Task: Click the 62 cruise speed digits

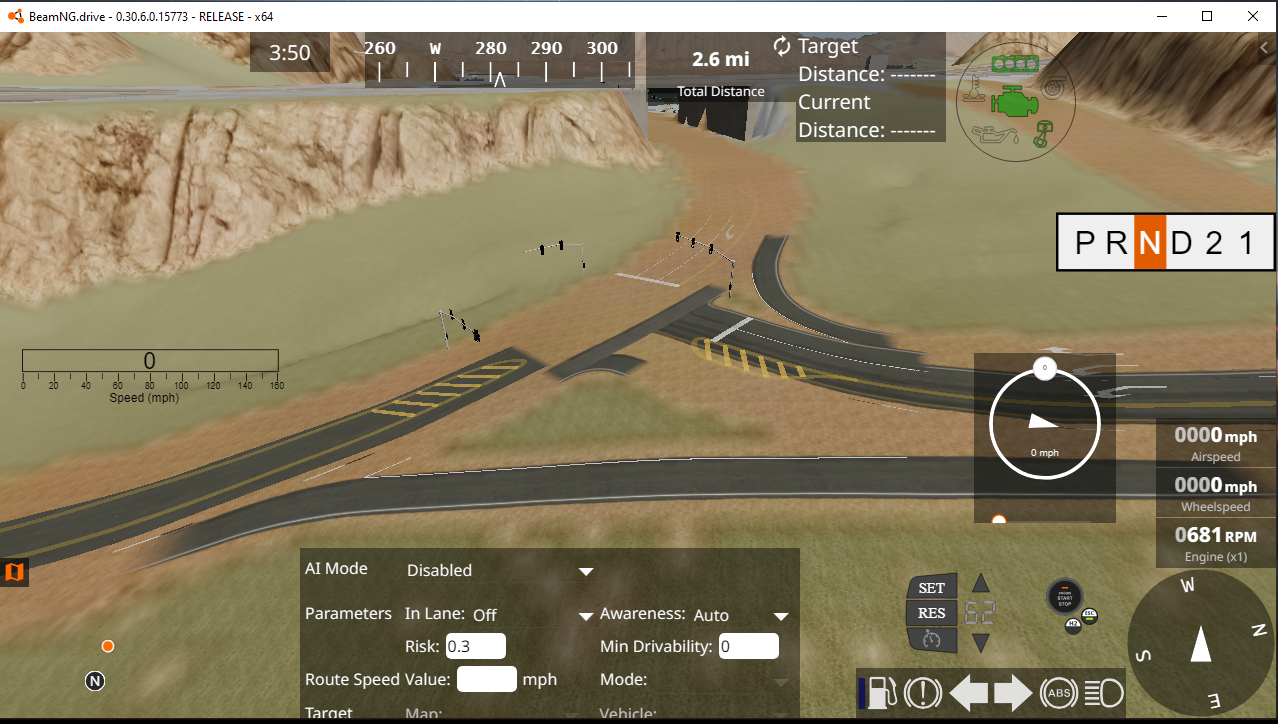Action: point(981,613)
